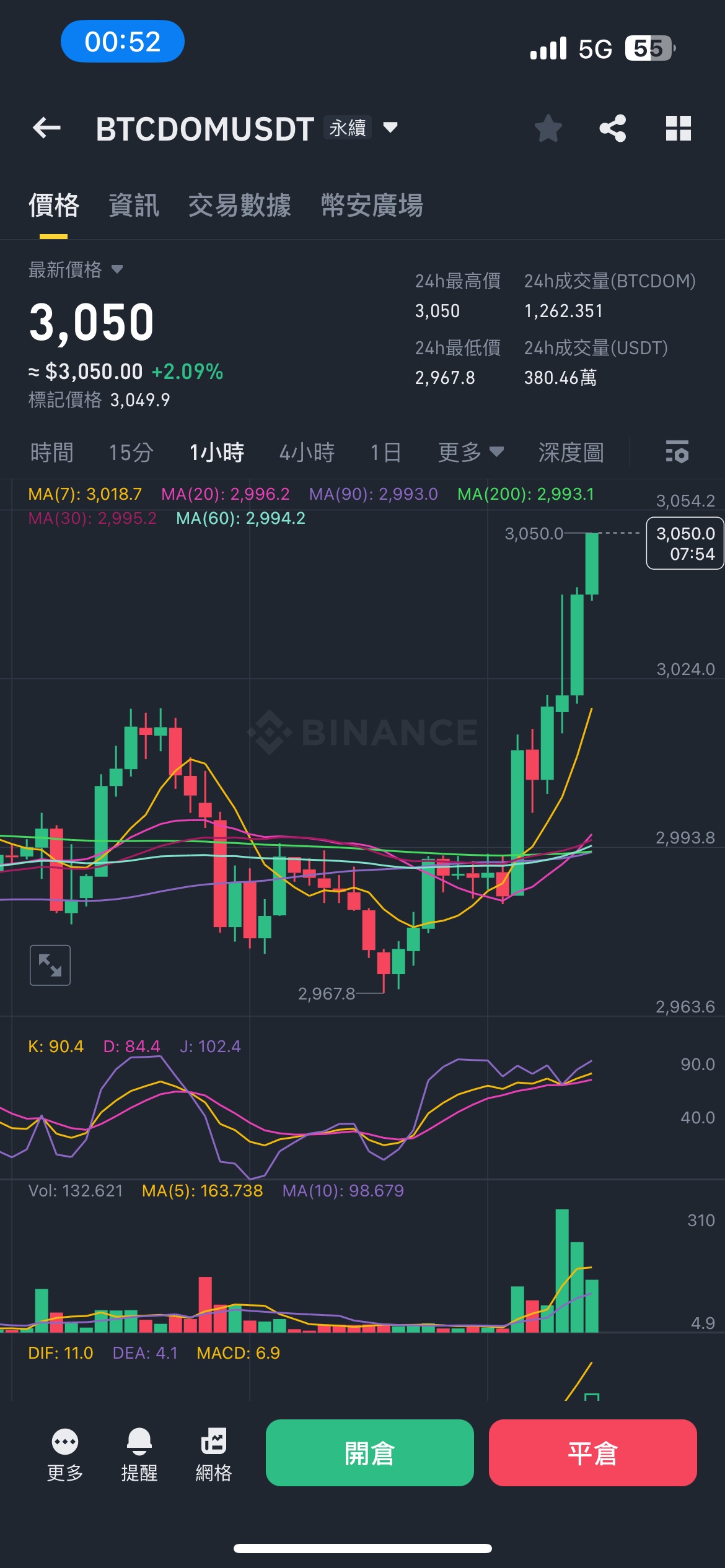The width and height of the screenshot is (725, 1568).
Task: Tap the MA(90): 2,993.0 indicator label
Action: (374, 494)
